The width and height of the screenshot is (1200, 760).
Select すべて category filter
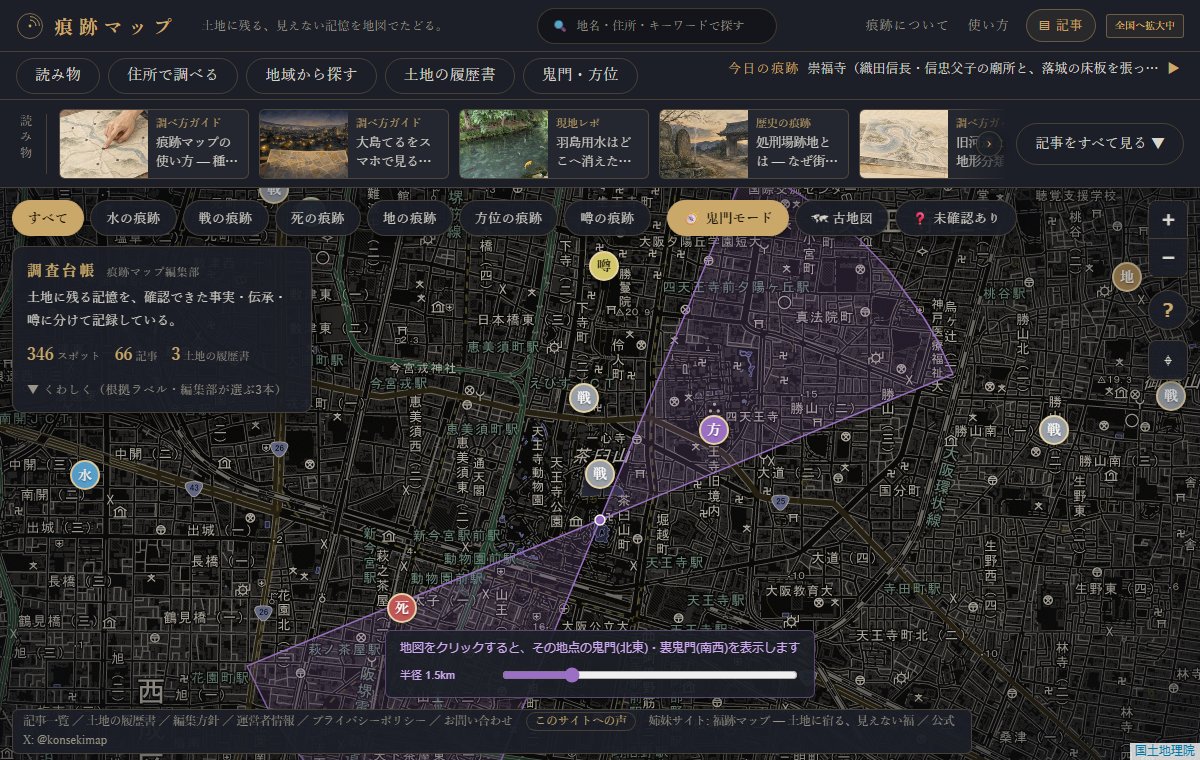pyautogui.click(x=48, y=217)
